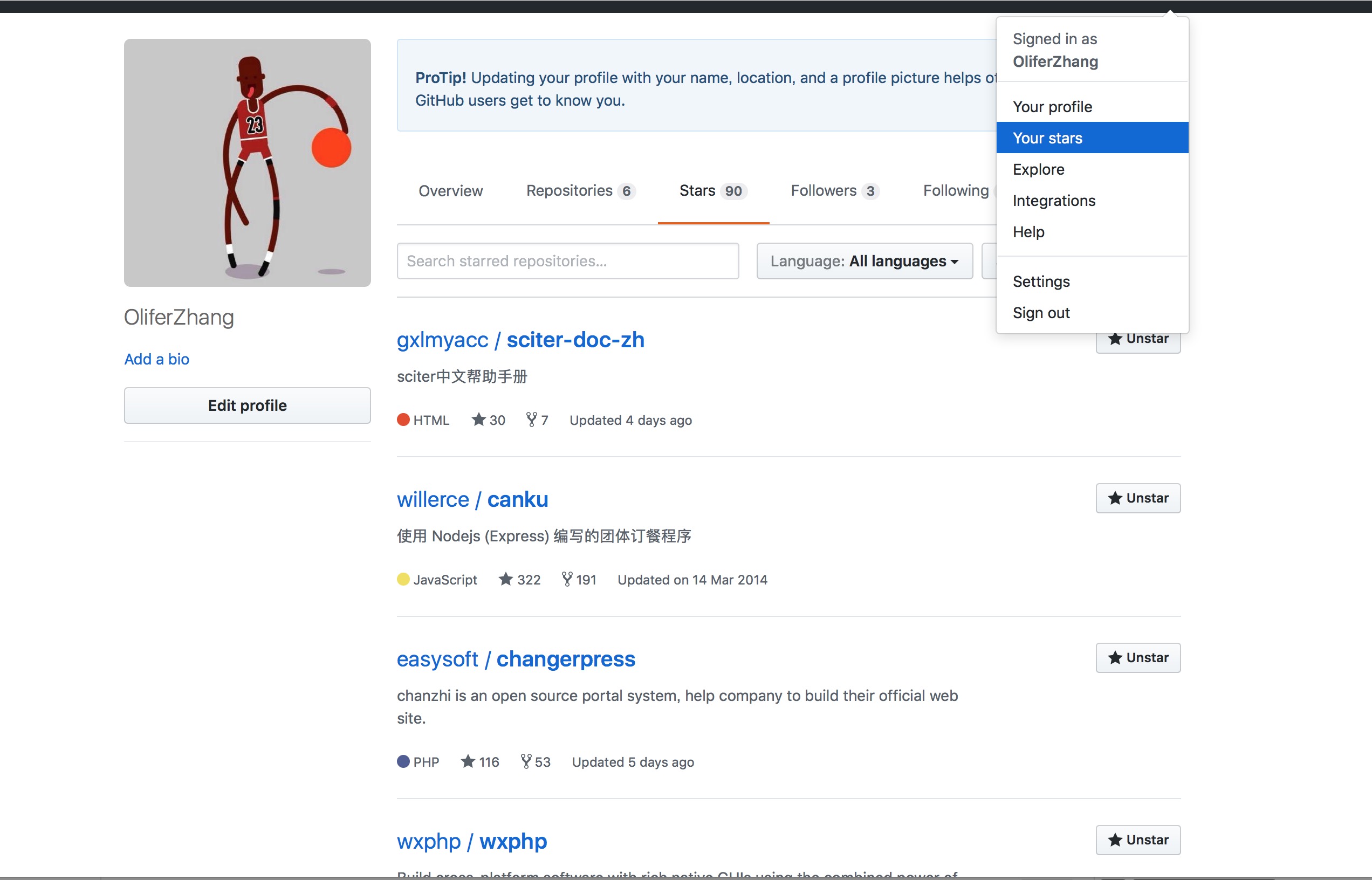Choose Settings from the user menu

pyautogui.click(x=1041, y=281)
